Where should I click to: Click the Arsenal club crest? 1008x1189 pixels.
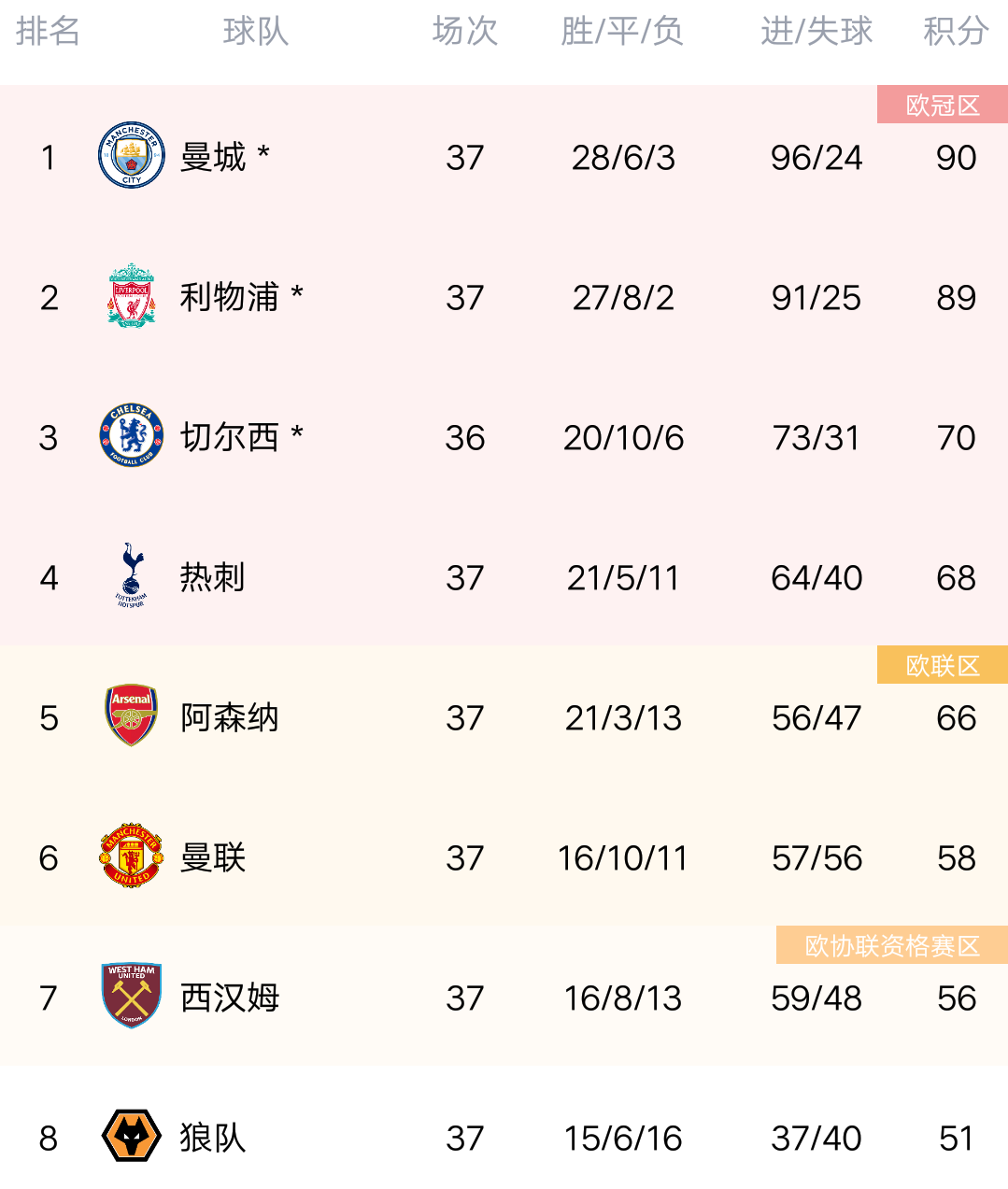[132, 715]
